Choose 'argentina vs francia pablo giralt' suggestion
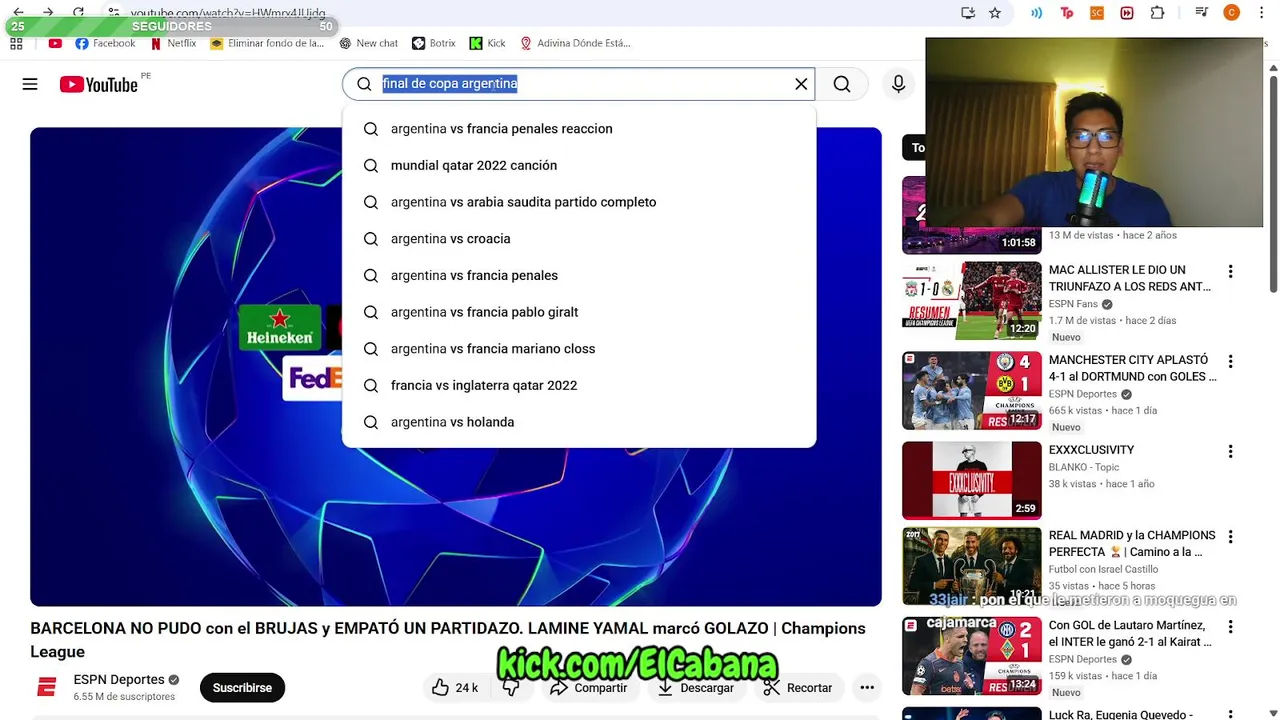Screen dimensions: 1280x720 (x=579, y=312)
